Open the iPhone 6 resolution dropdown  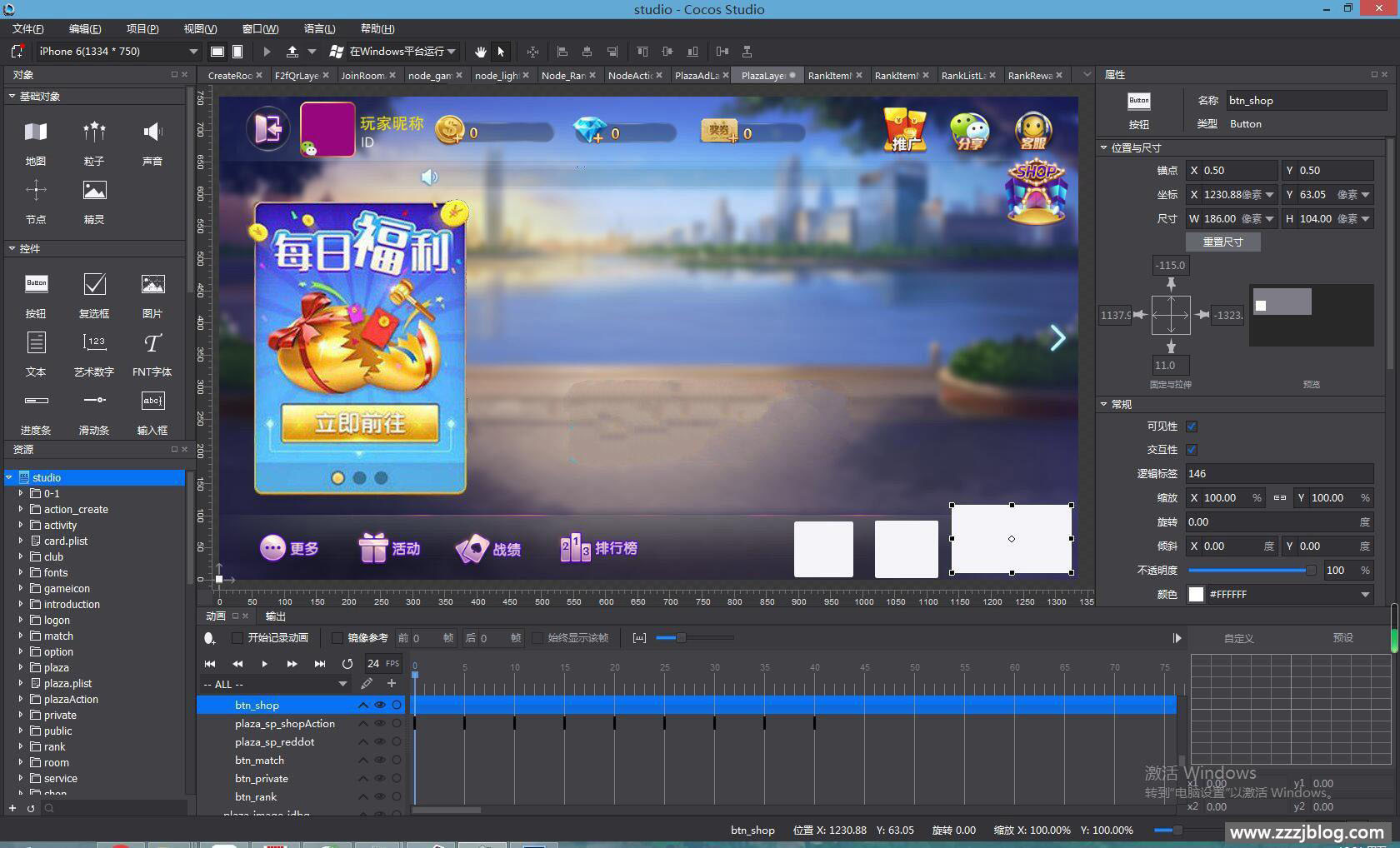[193, 52]
